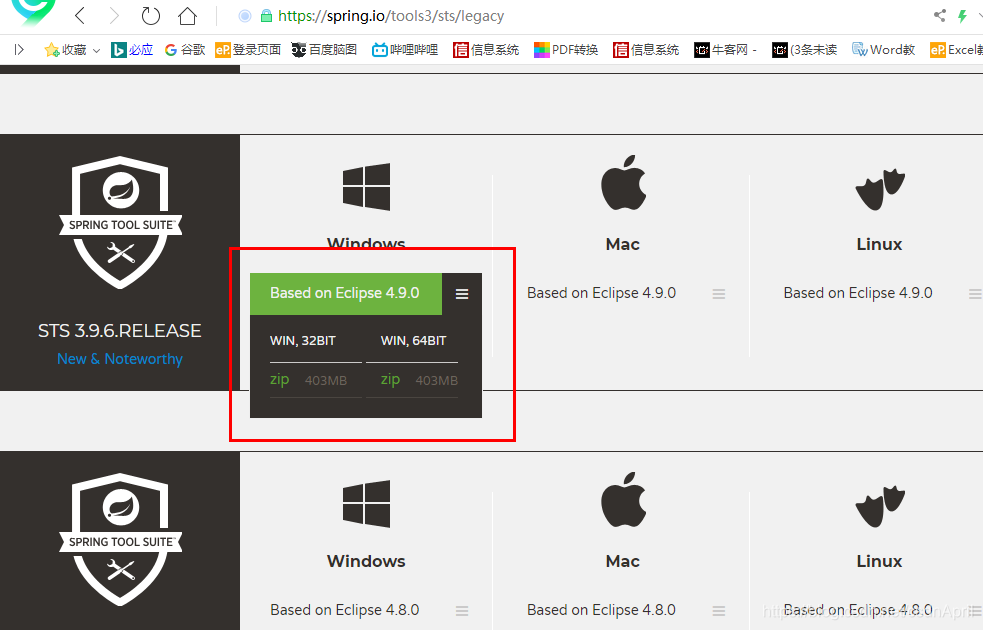Open the 谷歌 Google bookmark
The image size is (983, 630).
coord(185,50)
